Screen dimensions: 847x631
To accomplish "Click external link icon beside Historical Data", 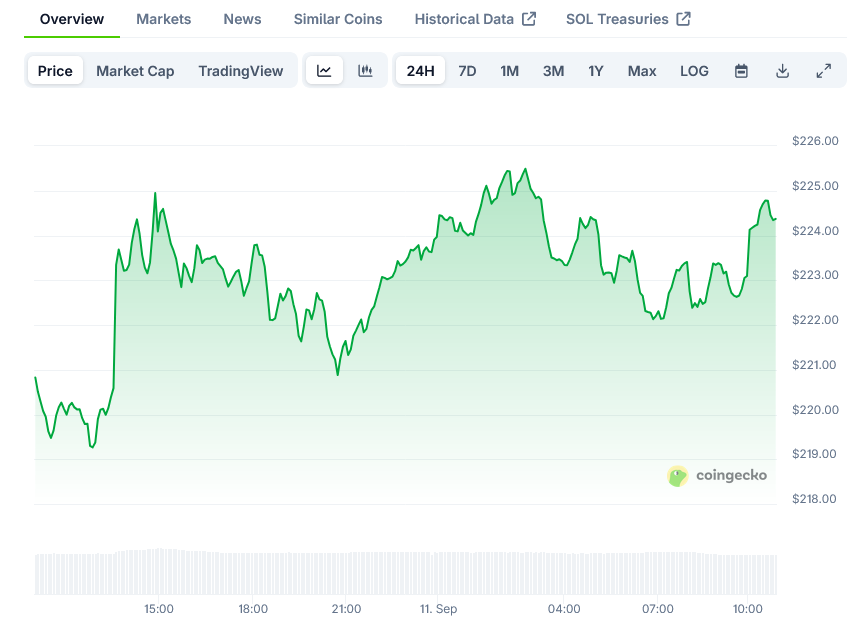I will click(x=529, y=19).
